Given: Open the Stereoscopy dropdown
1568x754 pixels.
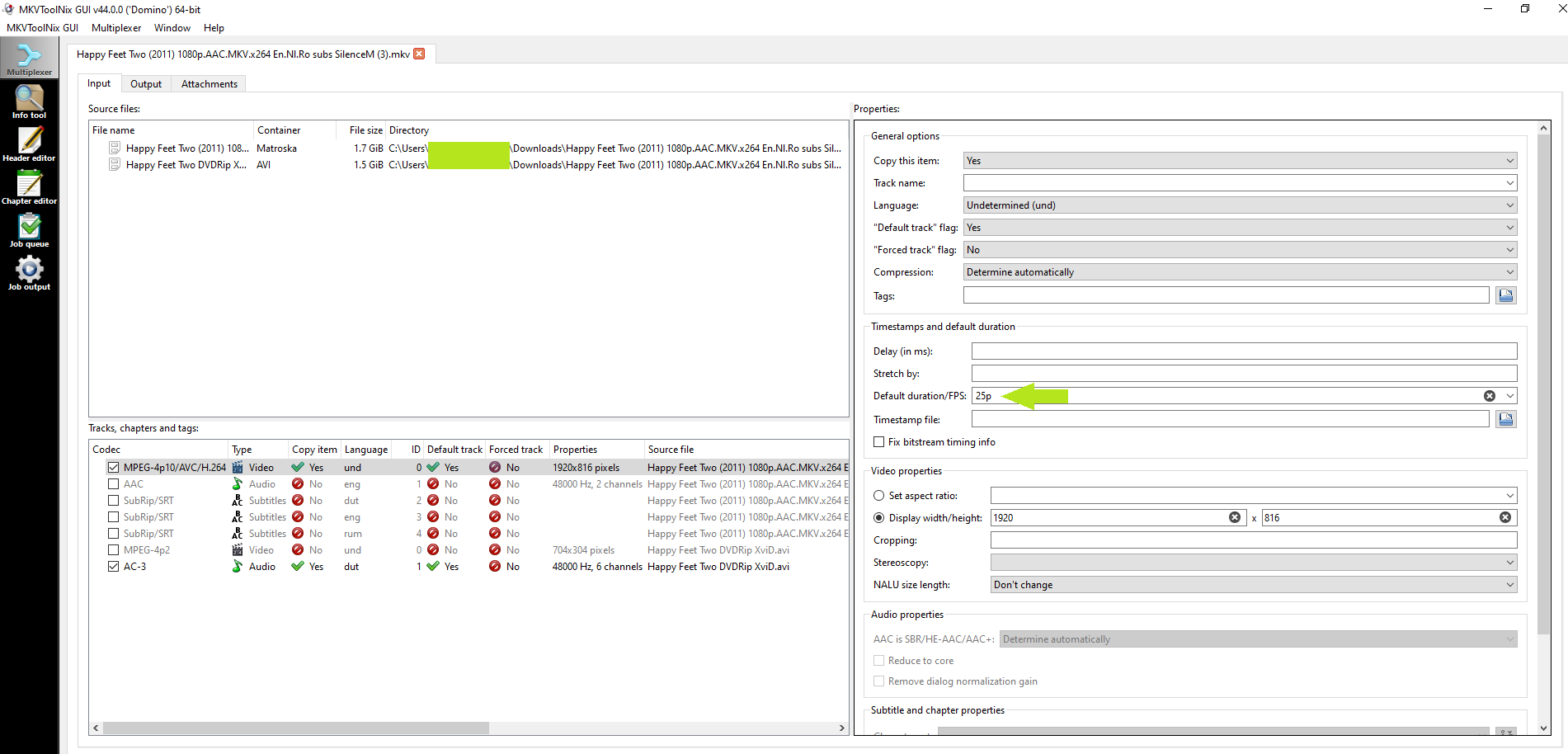Looking at the screenshot, I should tap(1254, 563).
